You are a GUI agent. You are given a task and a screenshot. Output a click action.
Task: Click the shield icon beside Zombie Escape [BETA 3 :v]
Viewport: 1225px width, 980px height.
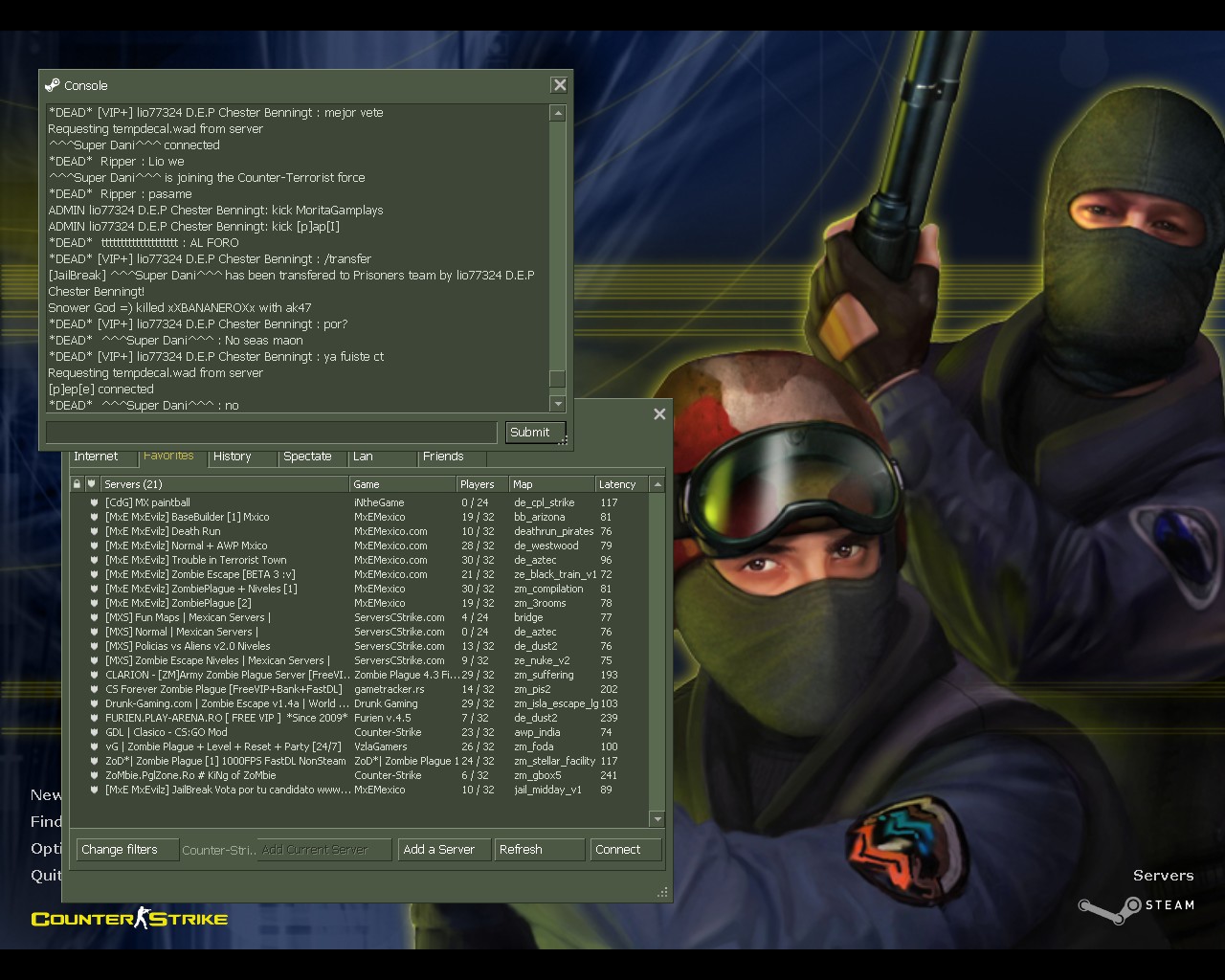tap(95, 574)
